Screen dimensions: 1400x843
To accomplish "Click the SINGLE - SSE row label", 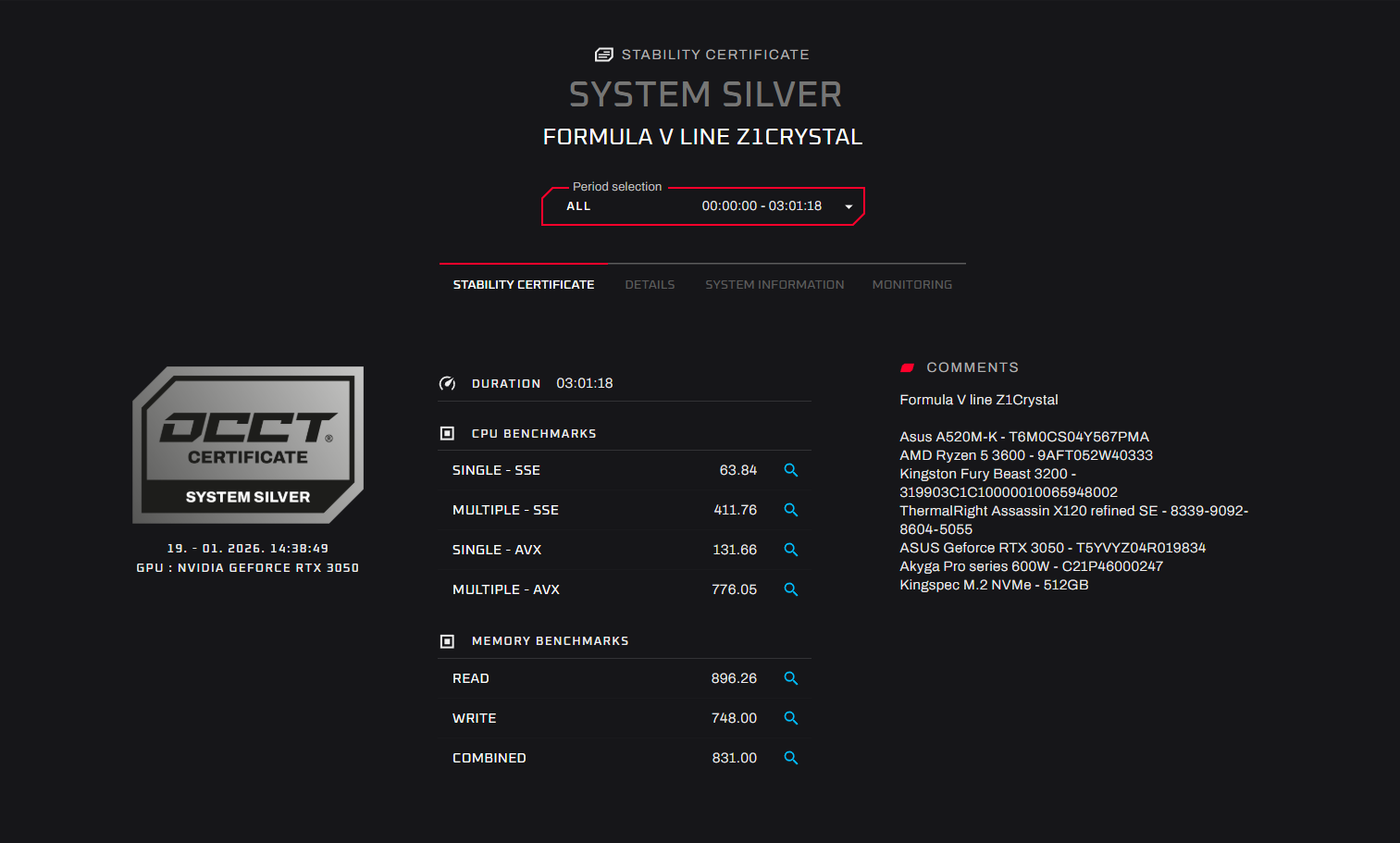I will pos(496,470).
